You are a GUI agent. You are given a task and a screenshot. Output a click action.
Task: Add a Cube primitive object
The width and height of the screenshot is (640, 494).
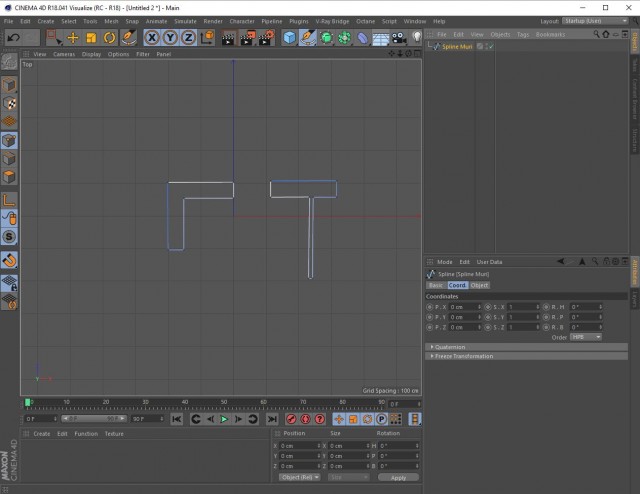289,38
